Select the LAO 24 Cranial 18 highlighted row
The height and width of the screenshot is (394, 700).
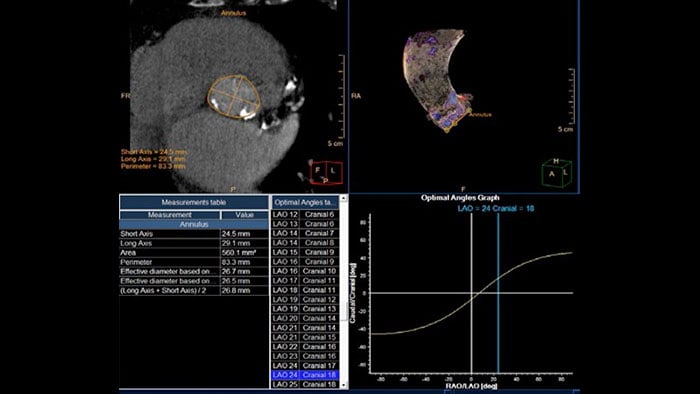[305, 375]
